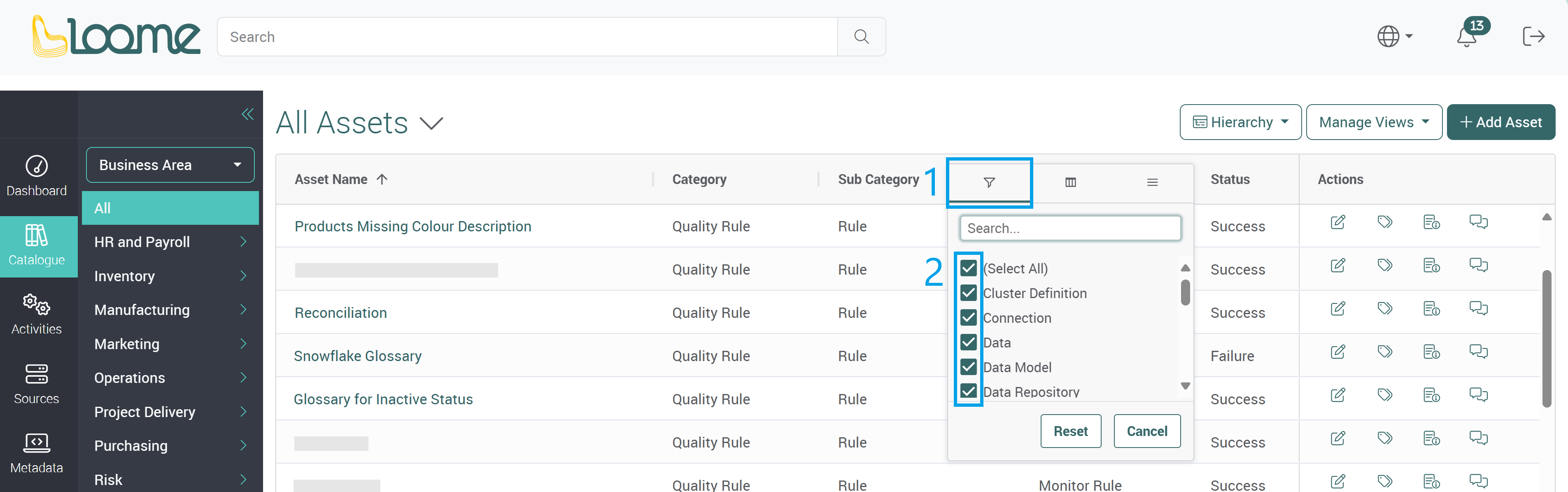The height and width of the screenshot is (492, 1568).
Task: Open the Reconciliation asset link
Action: click(341, 313)
